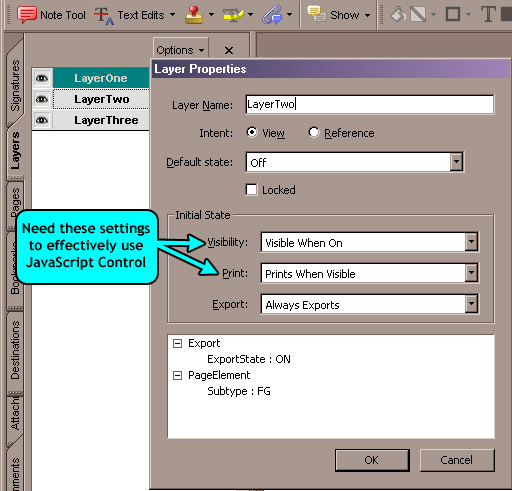The height and width of the screenshot is (491, 512).
Task: Click the Attach file paperclip icon
Action: 272,15
